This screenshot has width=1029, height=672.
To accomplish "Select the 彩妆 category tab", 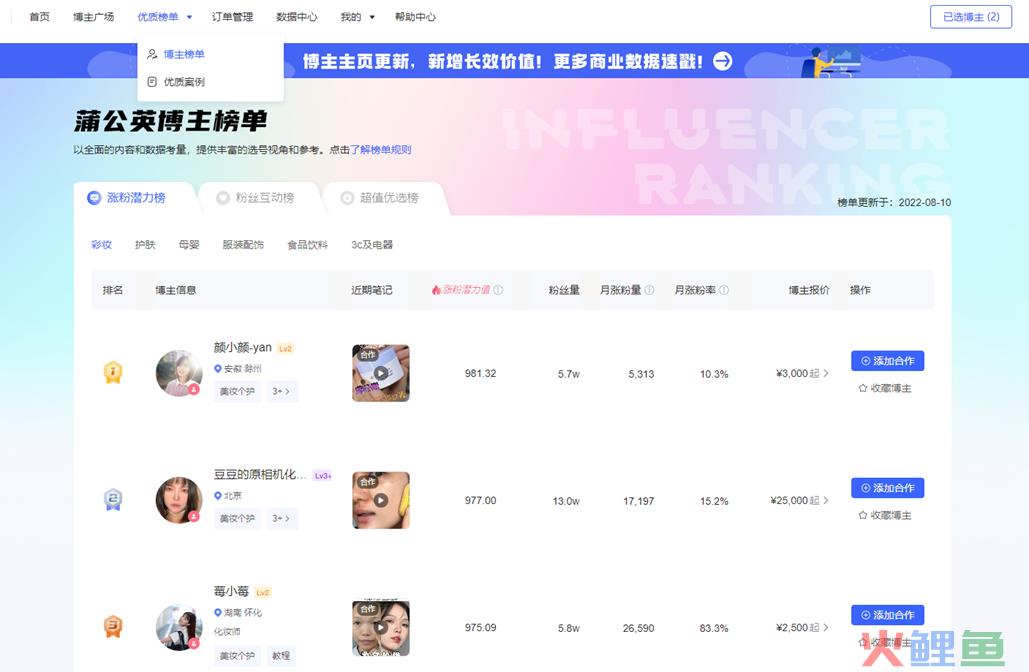I will (102, 245).
